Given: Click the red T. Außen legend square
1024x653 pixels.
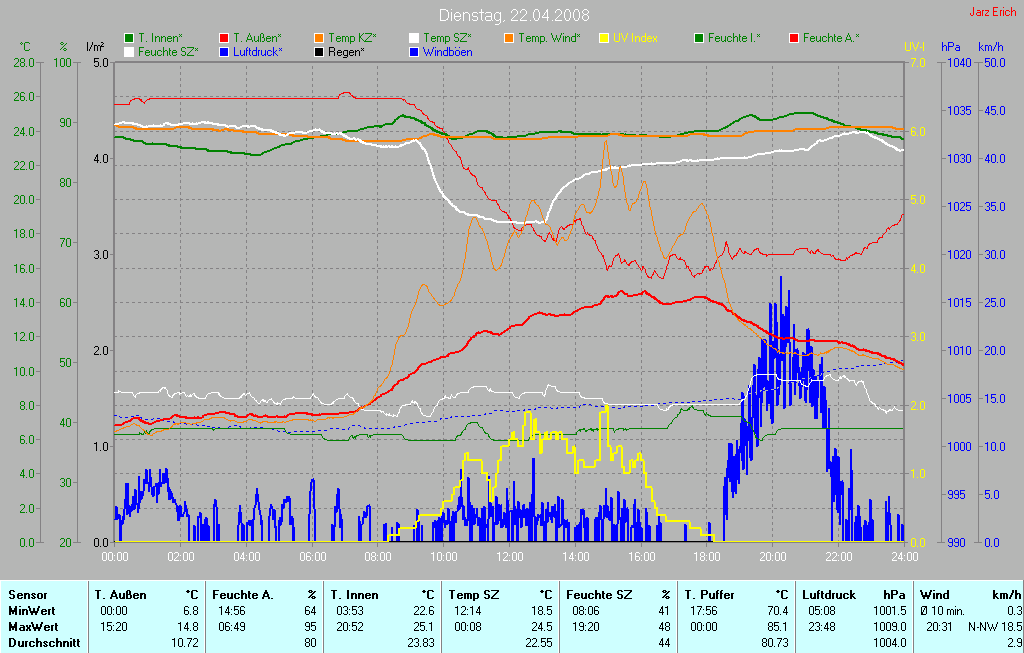Looking at the screenshot, I should 224,38.
